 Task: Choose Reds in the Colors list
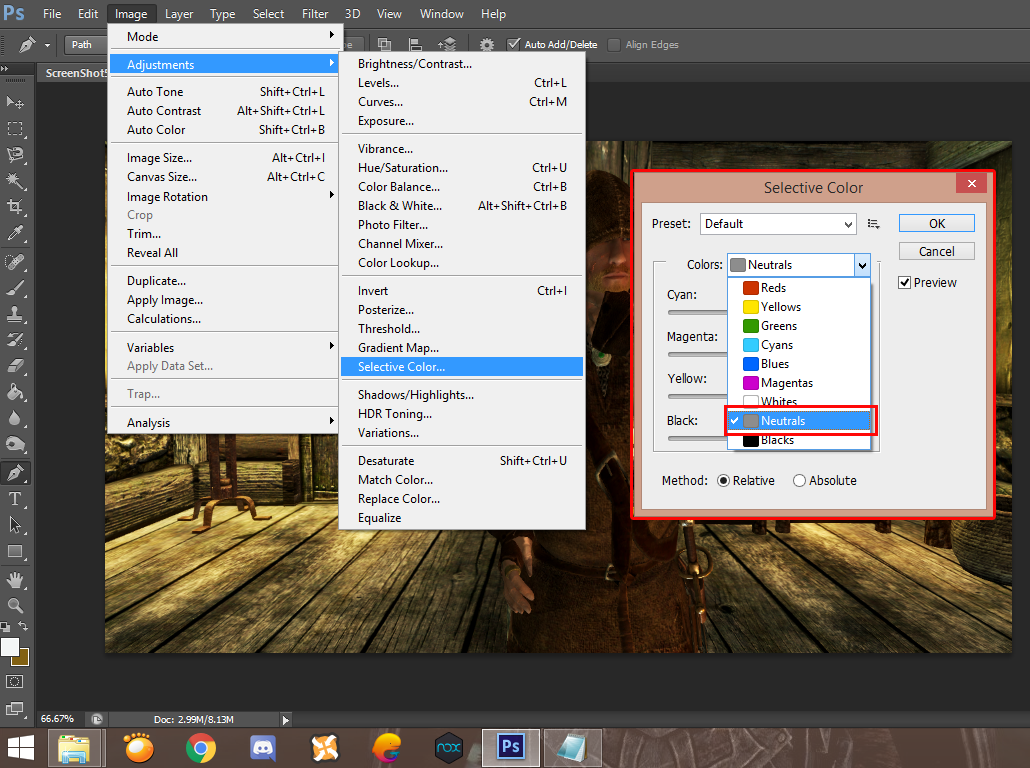click(799, 288)
